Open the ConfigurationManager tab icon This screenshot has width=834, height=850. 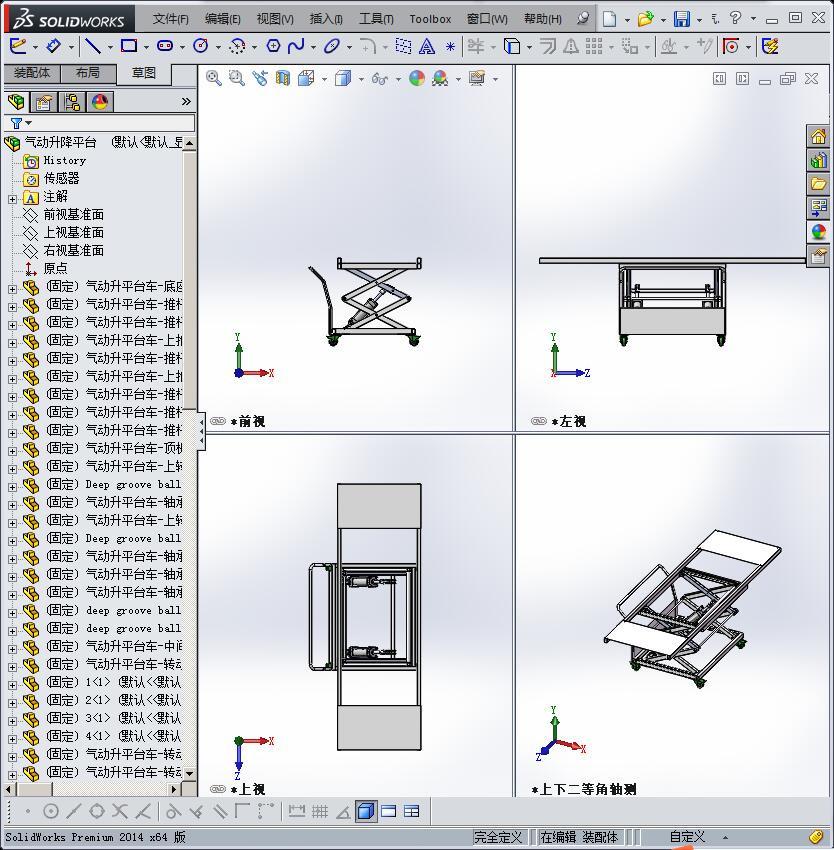coord(72,101)
